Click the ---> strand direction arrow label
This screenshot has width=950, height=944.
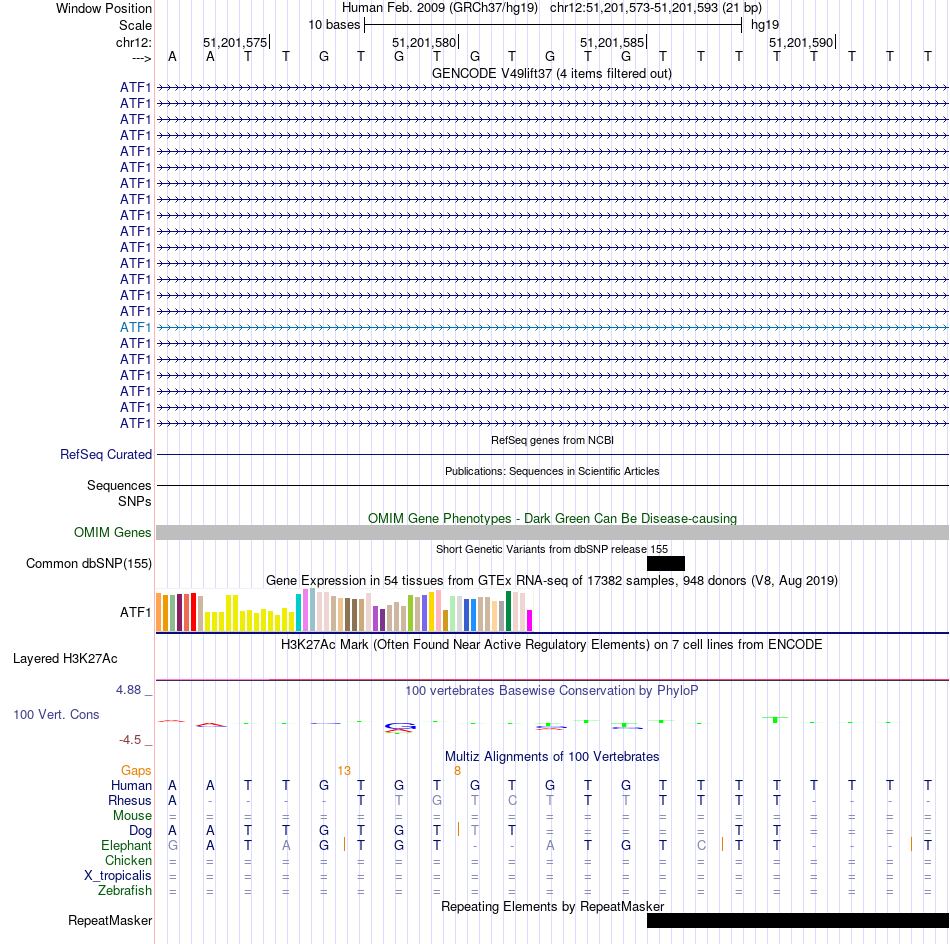(x=141, y=58)
